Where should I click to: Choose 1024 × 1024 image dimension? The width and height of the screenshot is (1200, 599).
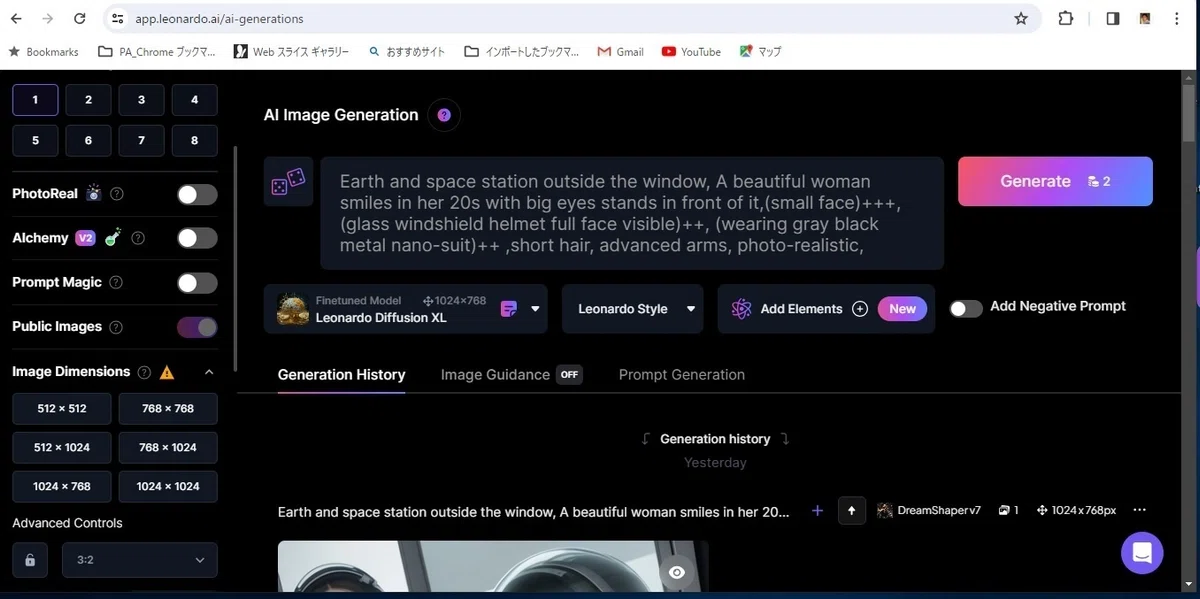pos(167,487)
